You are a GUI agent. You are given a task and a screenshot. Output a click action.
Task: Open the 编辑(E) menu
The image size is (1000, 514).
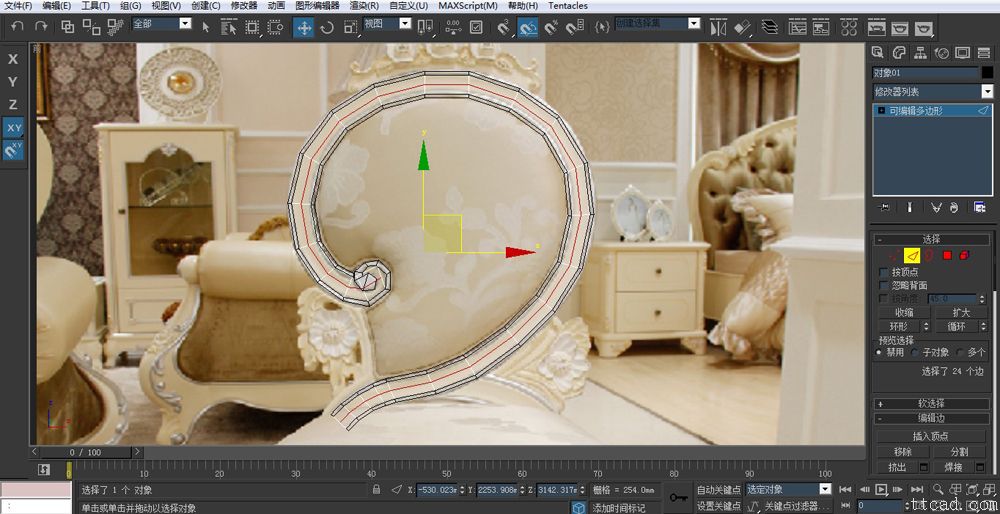(x=56, y=6)
